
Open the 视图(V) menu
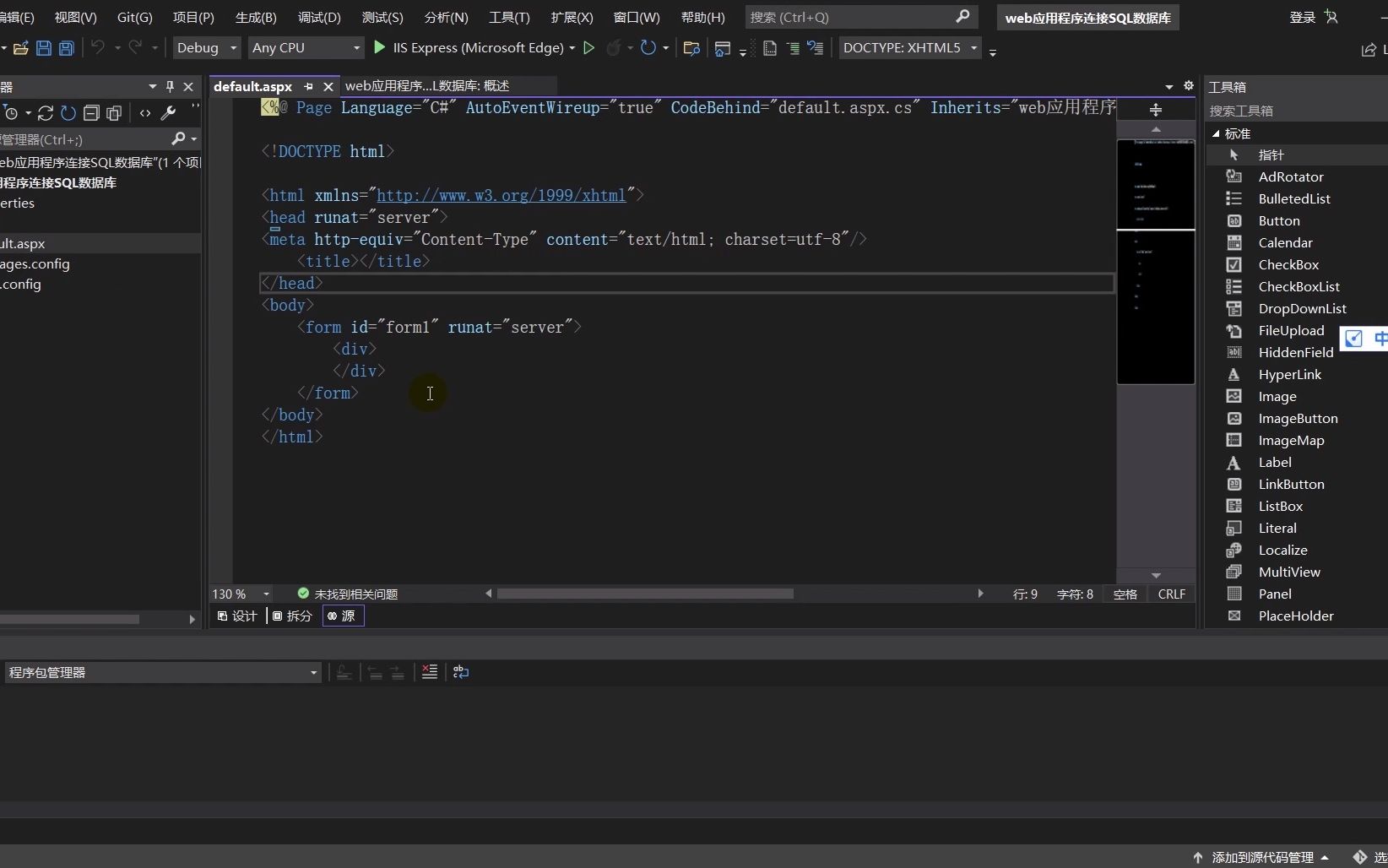(76, 17)
